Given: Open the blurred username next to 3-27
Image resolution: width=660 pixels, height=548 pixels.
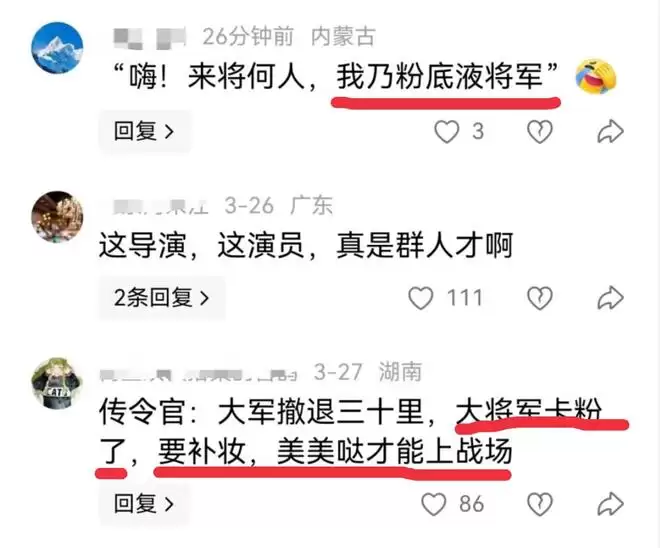Looking at the screenshot, I should (198, 373).
